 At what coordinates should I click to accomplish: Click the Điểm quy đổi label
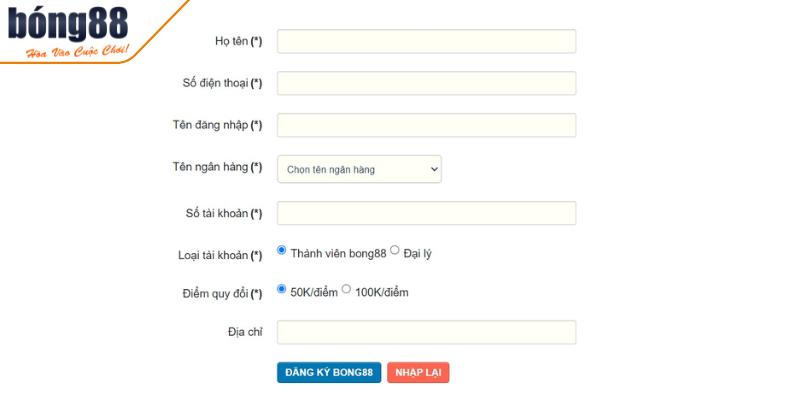point(223,294)
